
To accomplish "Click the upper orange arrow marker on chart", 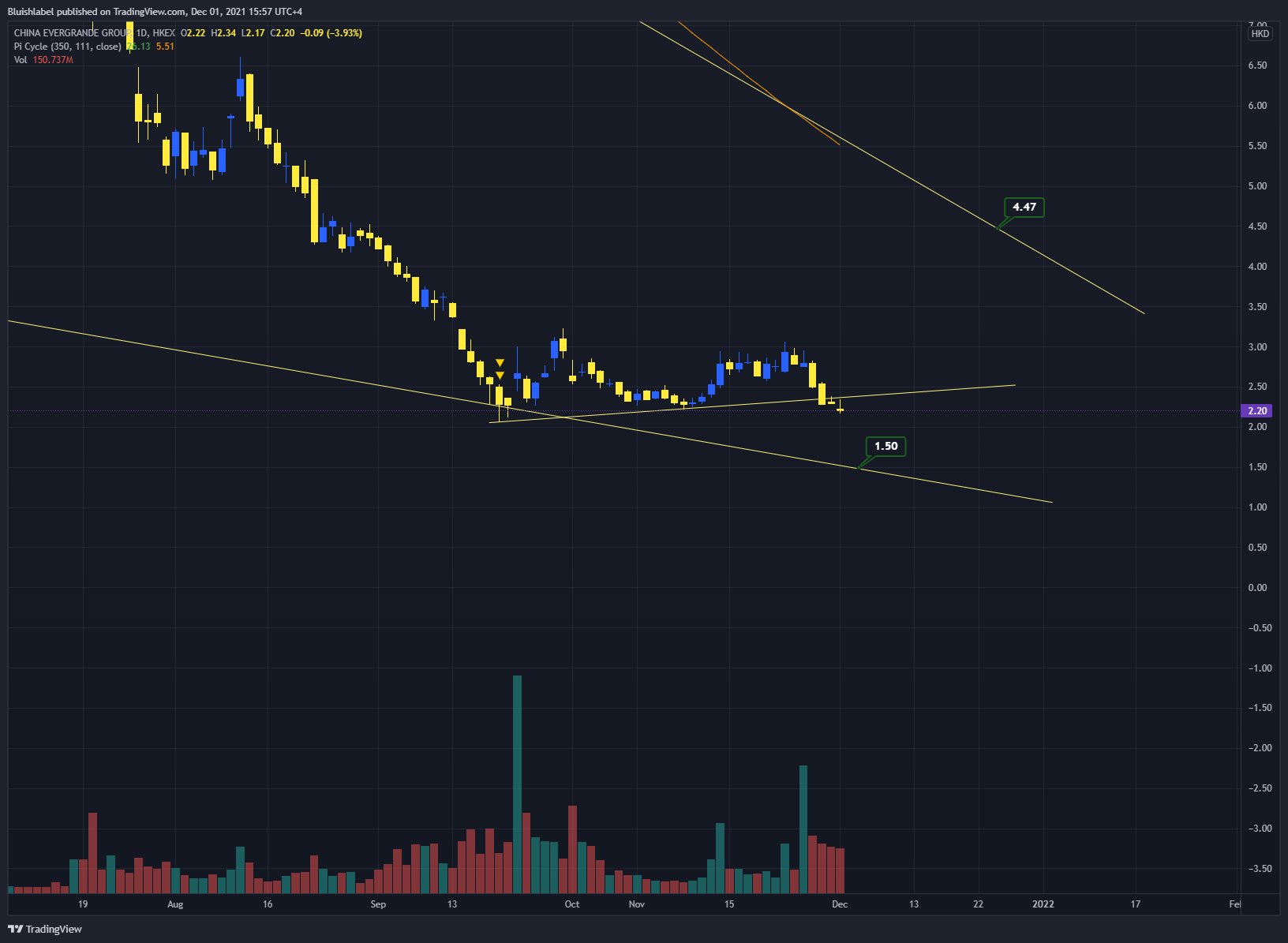I will tap(500, 363).
